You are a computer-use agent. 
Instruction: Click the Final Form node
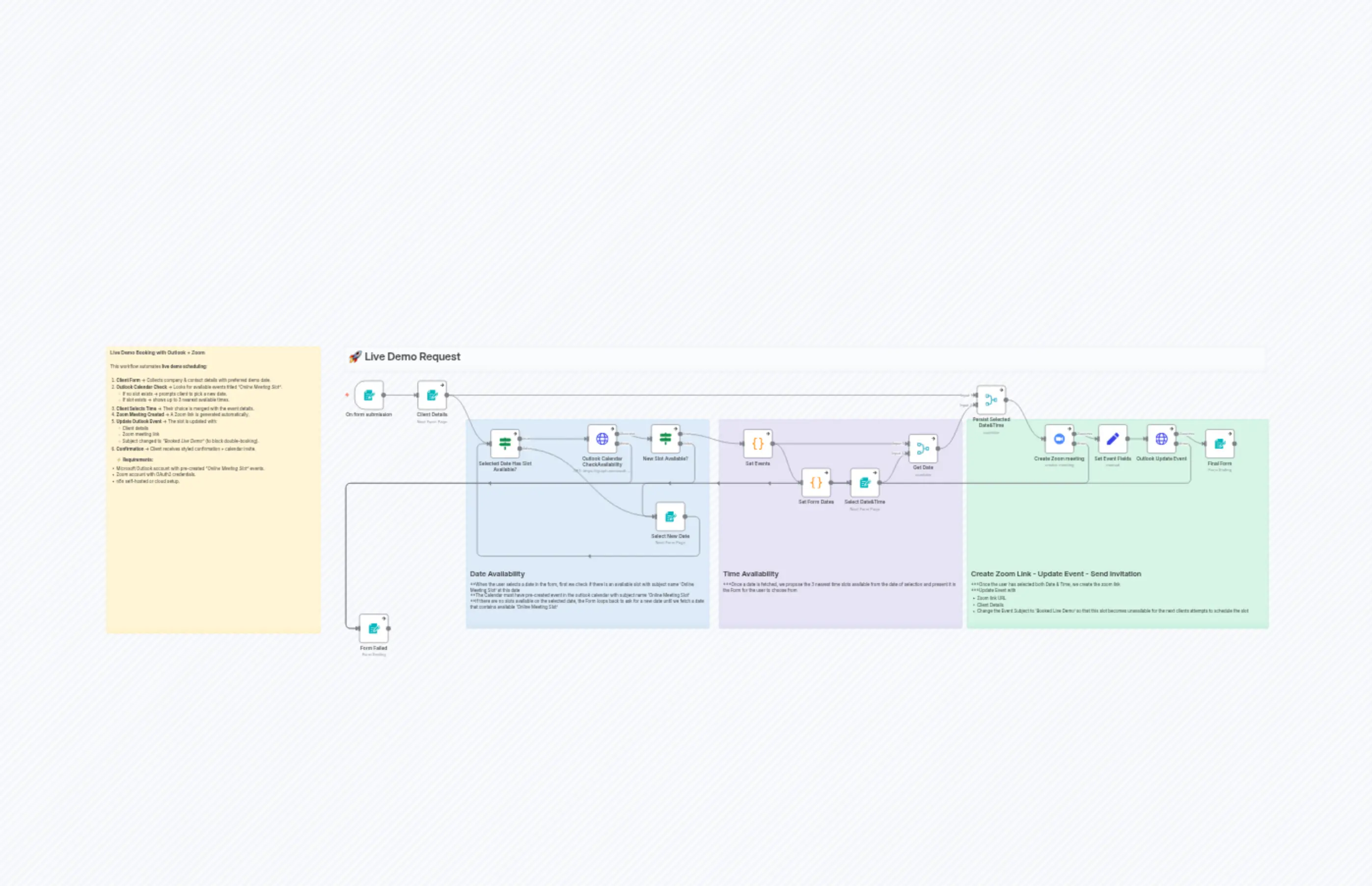(x=1220, y=444)
